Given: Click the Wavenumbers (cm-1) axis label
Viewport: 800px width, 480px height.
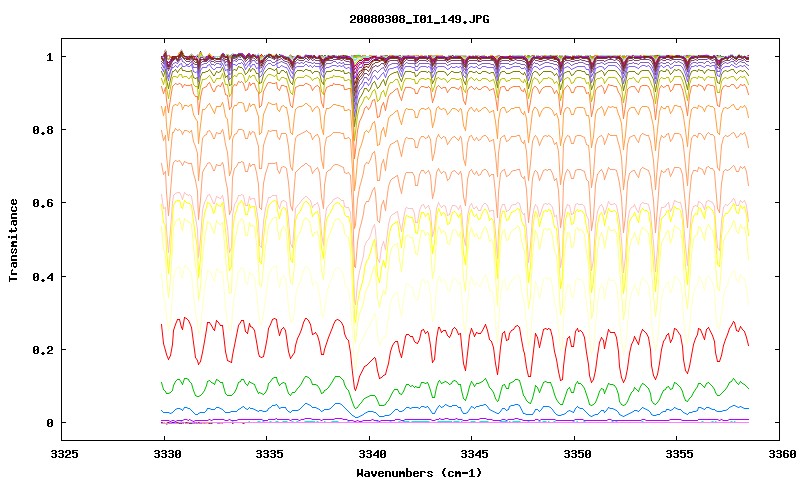Looking at the screenshot, I should coord(419,473).
